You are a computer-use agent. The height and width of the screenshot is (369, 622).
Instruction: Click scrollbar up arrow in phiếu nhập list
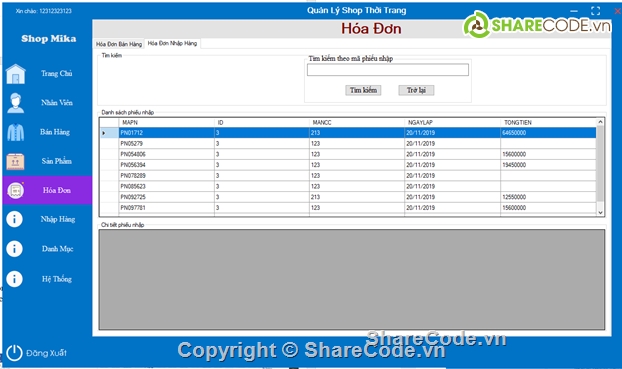600,122
